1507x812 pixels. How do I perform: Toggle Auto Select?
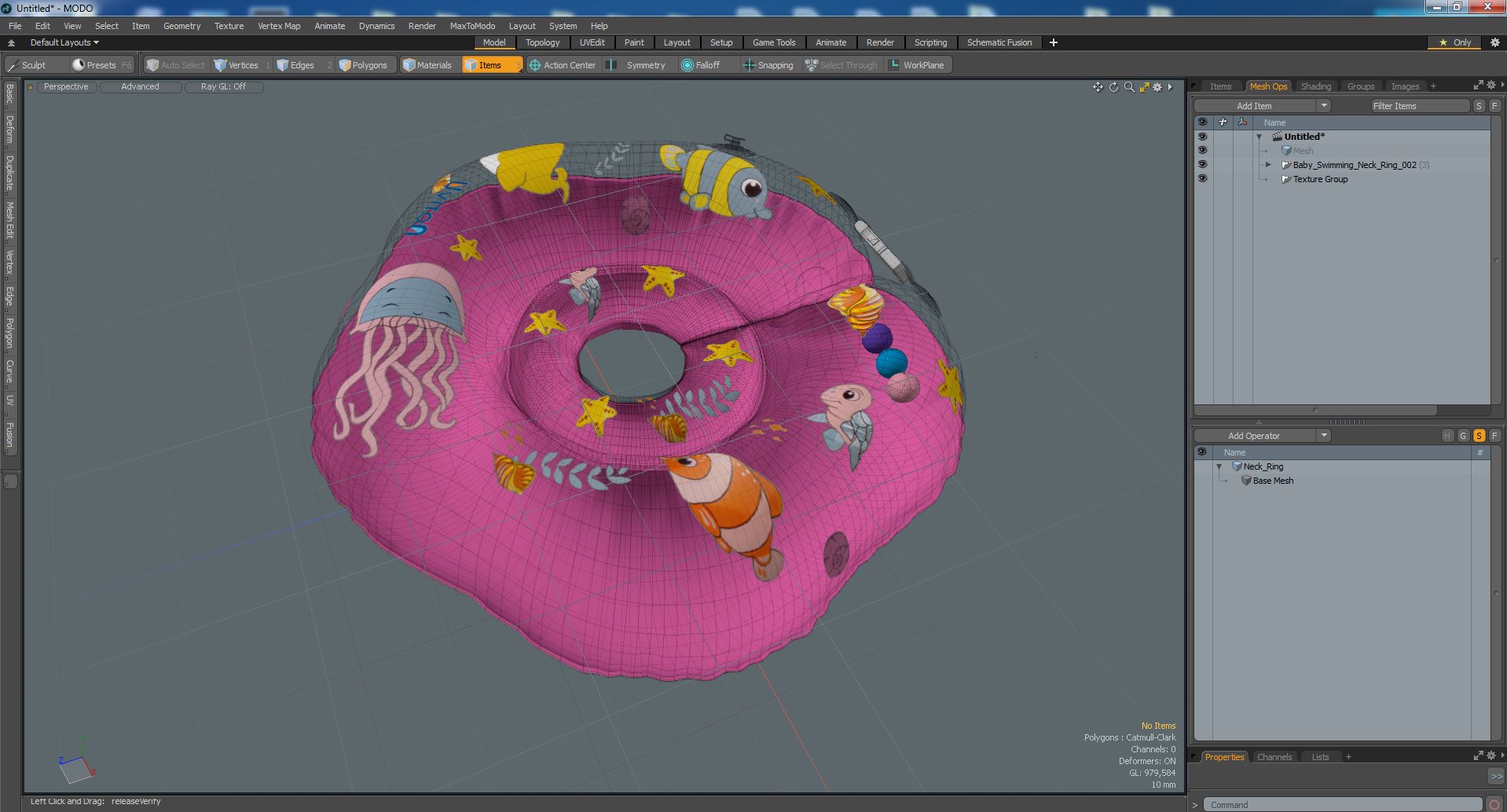[175, 65]
